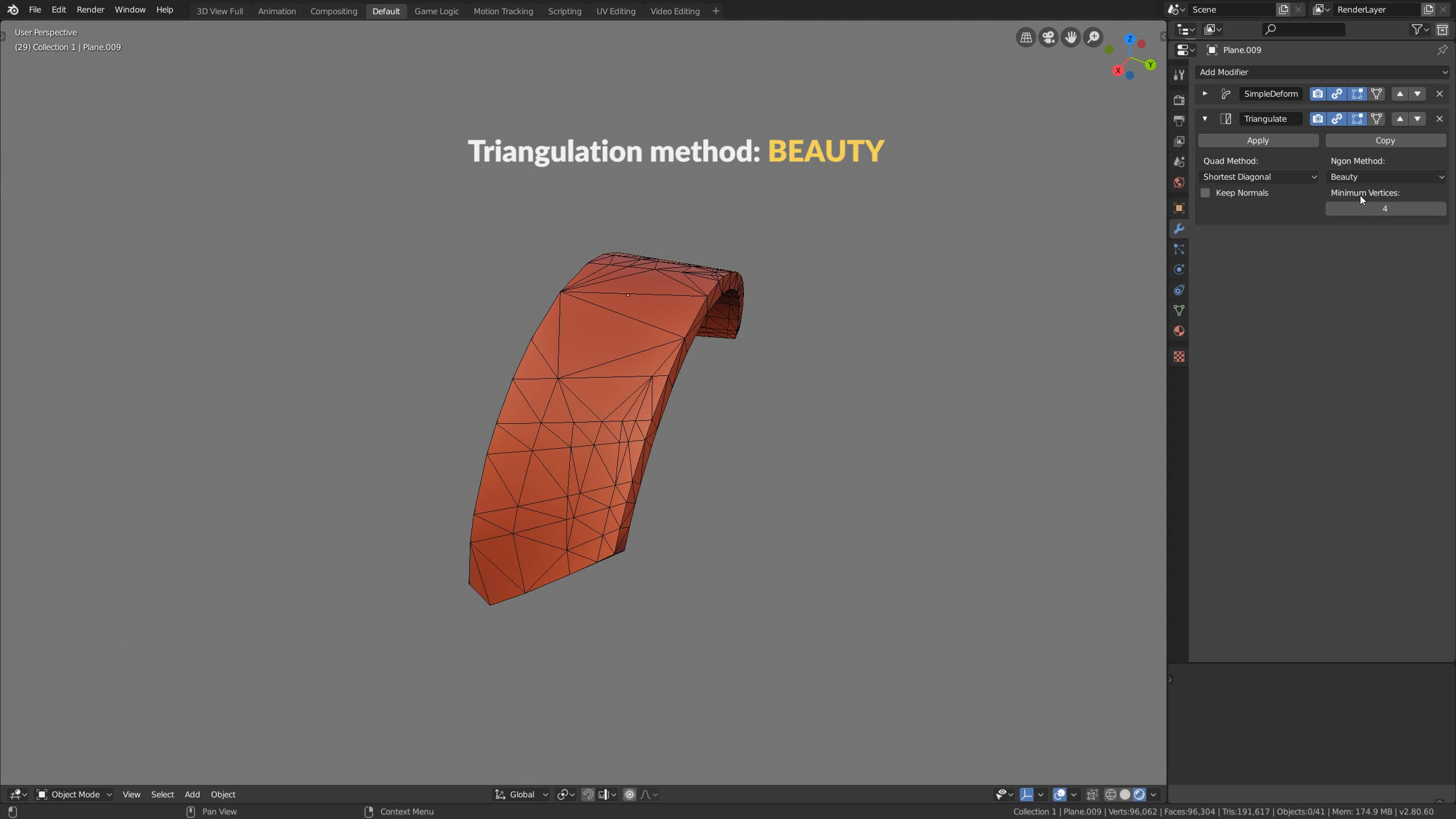Open Quad Method dropdown showing Shortest Diagonal

coord(1259,177)
